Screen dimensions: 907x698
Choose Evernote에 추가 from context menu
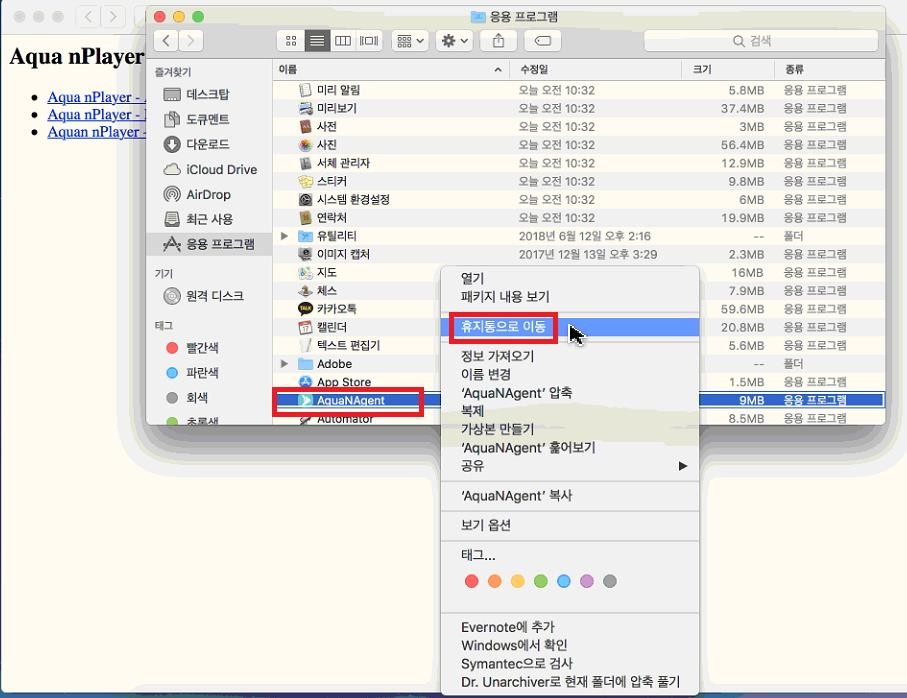coord(570,627)
